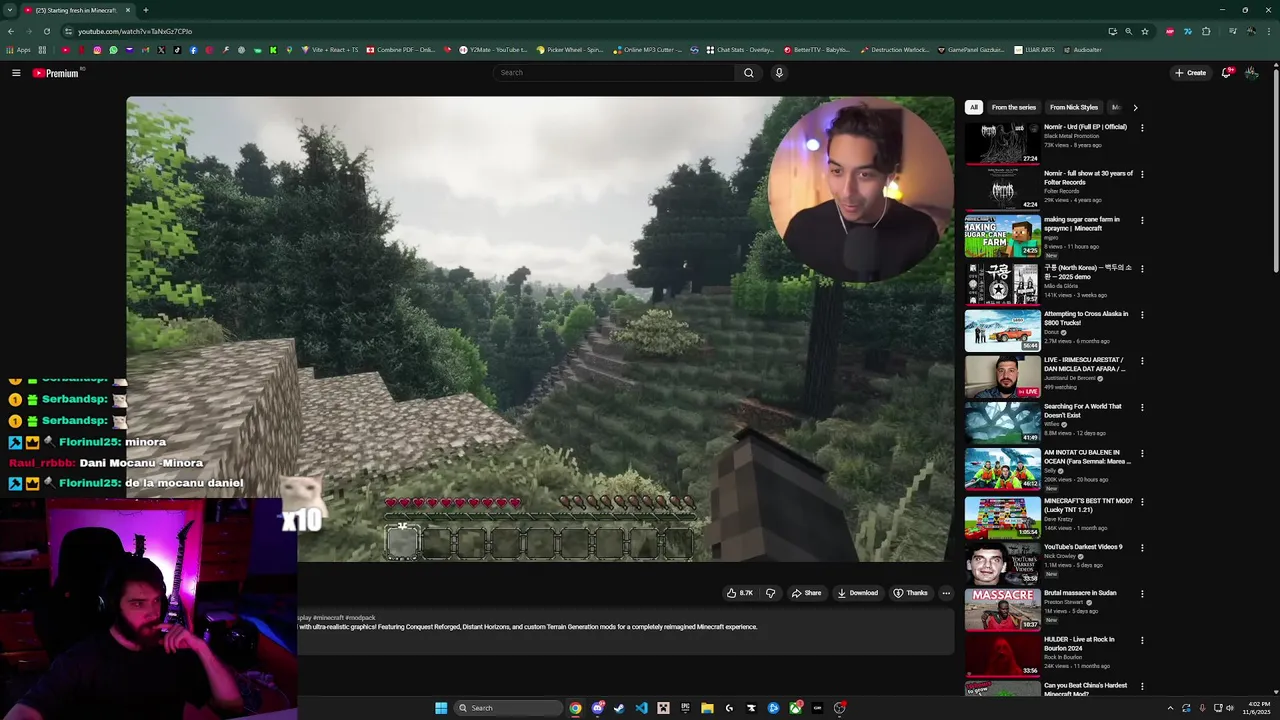
Task: Open the volume tray icon
Action: pyautogui.click(x=1230, y=708)
